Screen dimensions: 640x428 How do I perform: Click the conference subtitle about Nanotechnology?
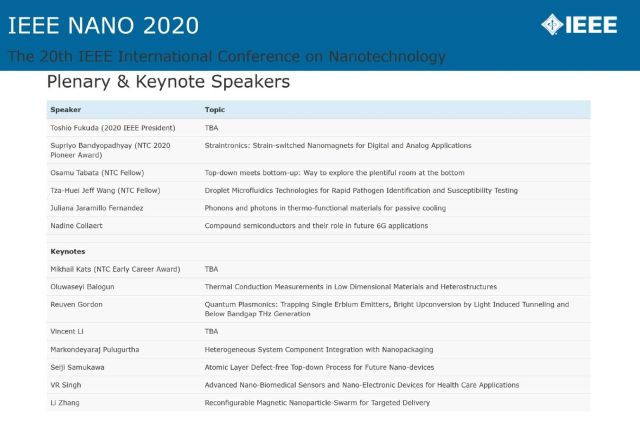(227, 56)
